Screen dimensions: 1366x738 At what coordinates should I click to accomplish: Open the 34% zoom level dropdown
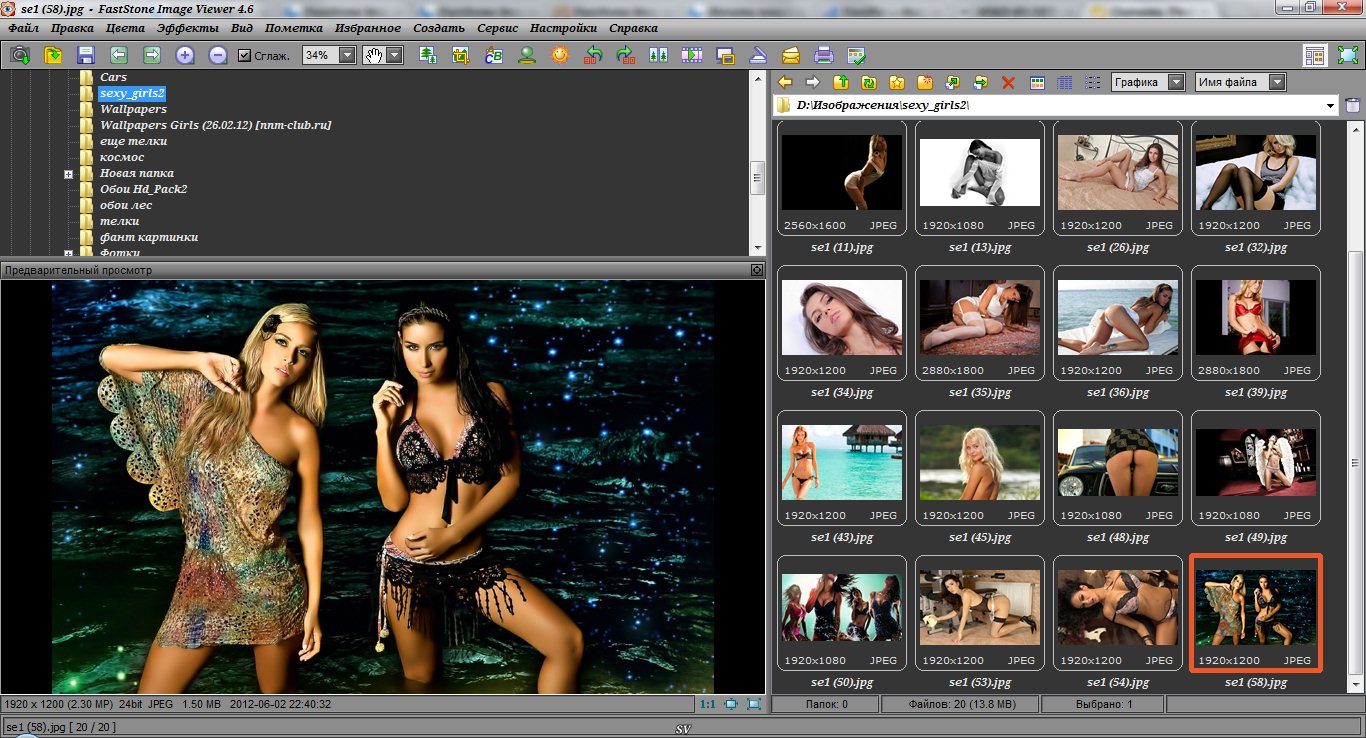pyautogui.click(x=346, y=56)
